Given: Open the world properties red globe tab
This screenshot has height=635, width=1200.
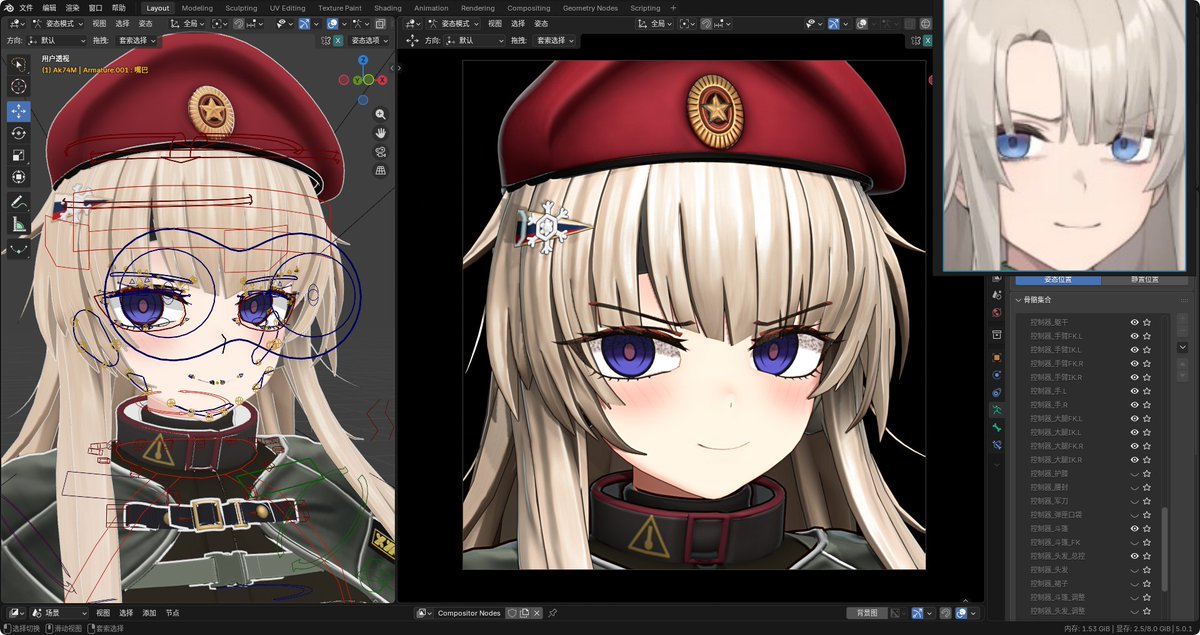Looking at the screenshot, I should 997,312.
